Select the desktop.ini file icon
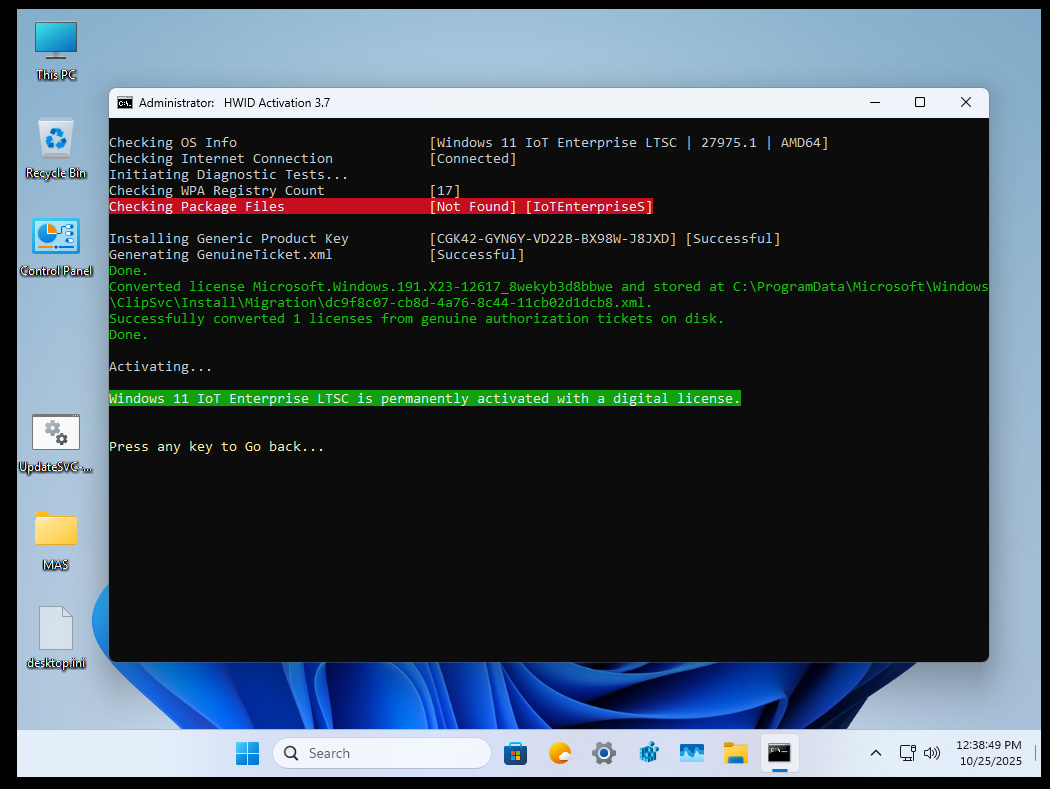 click(56, 639)
